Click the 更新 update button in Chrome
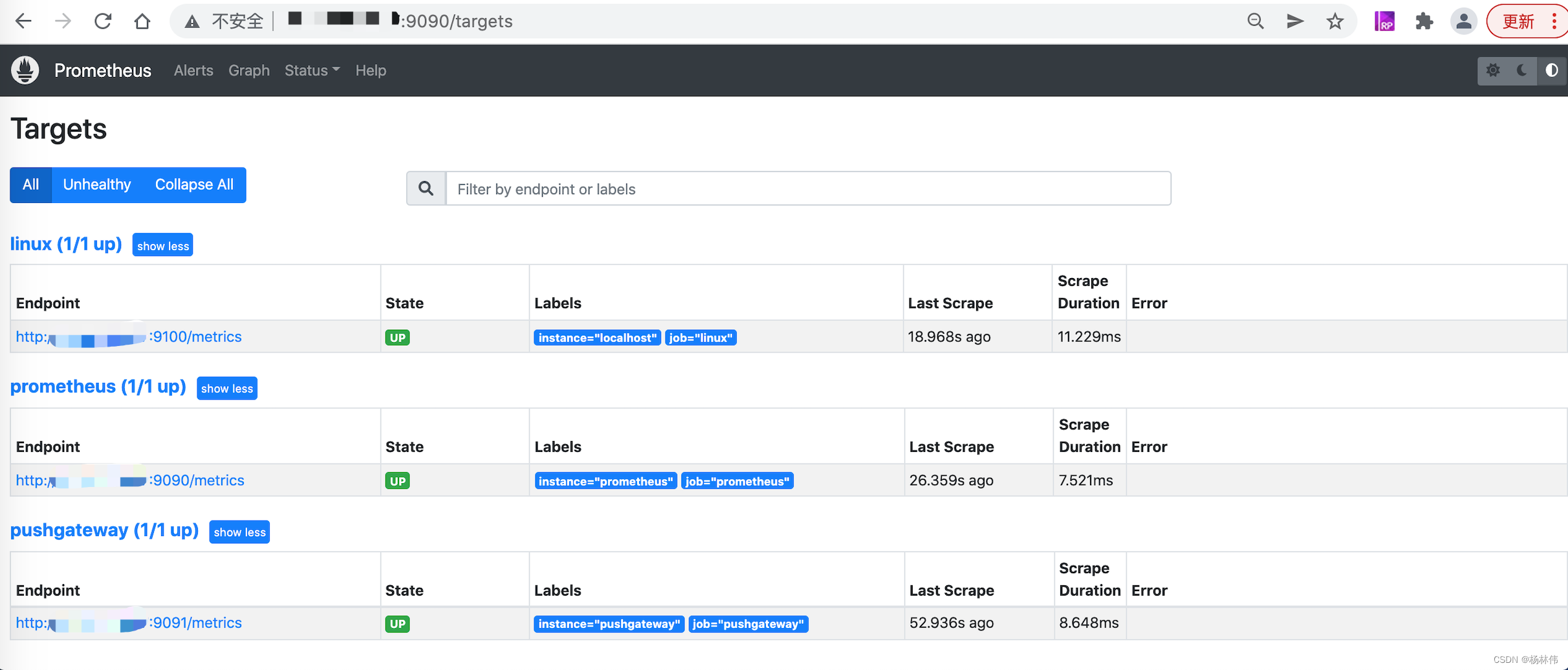Screen dimensions: 1568x670 [x=1518, y=21]
